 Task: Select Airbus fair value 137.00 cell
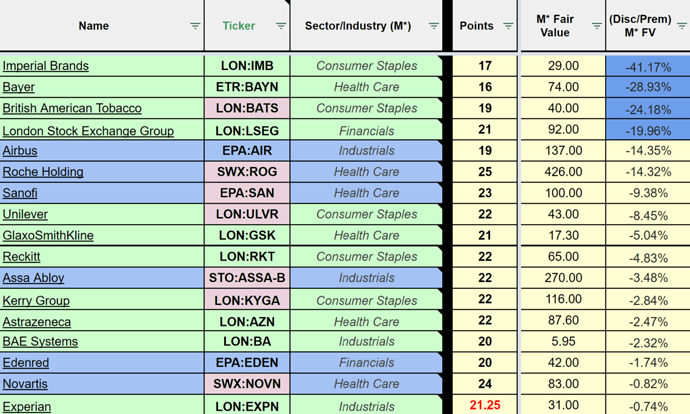pos(563,151)
